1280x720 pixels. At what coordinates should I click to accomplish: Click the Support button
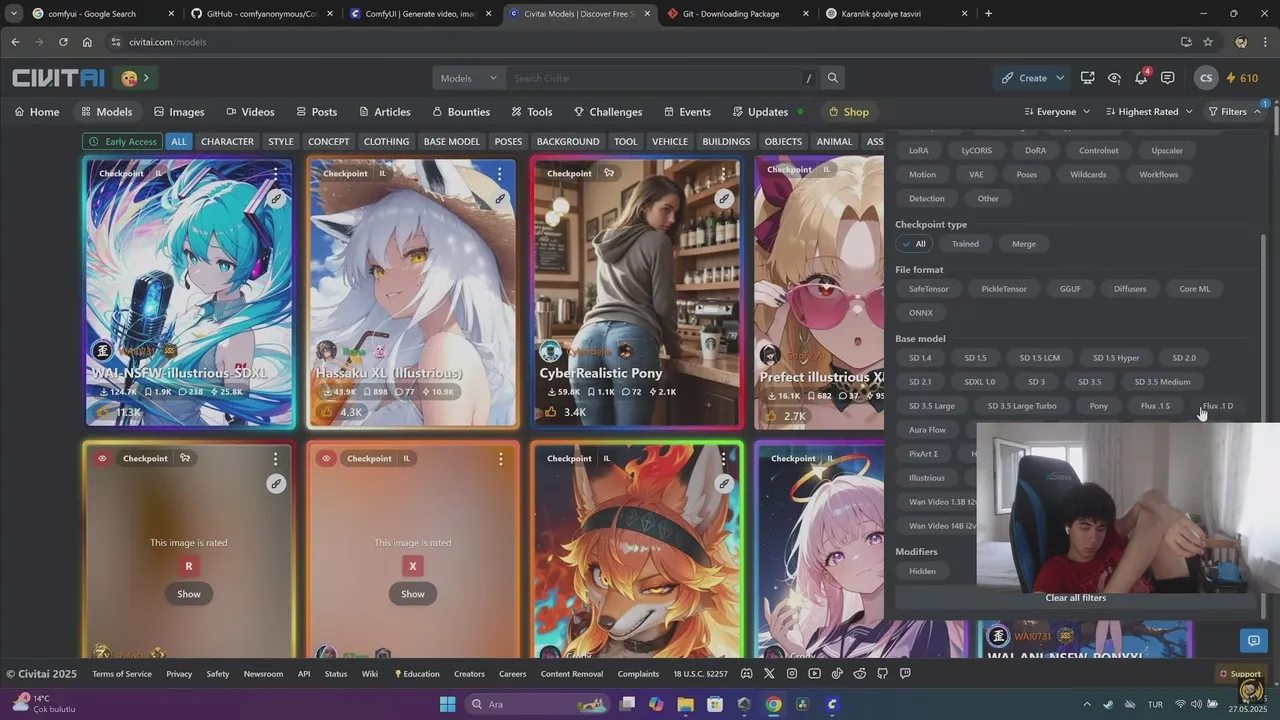point(1240,674)
